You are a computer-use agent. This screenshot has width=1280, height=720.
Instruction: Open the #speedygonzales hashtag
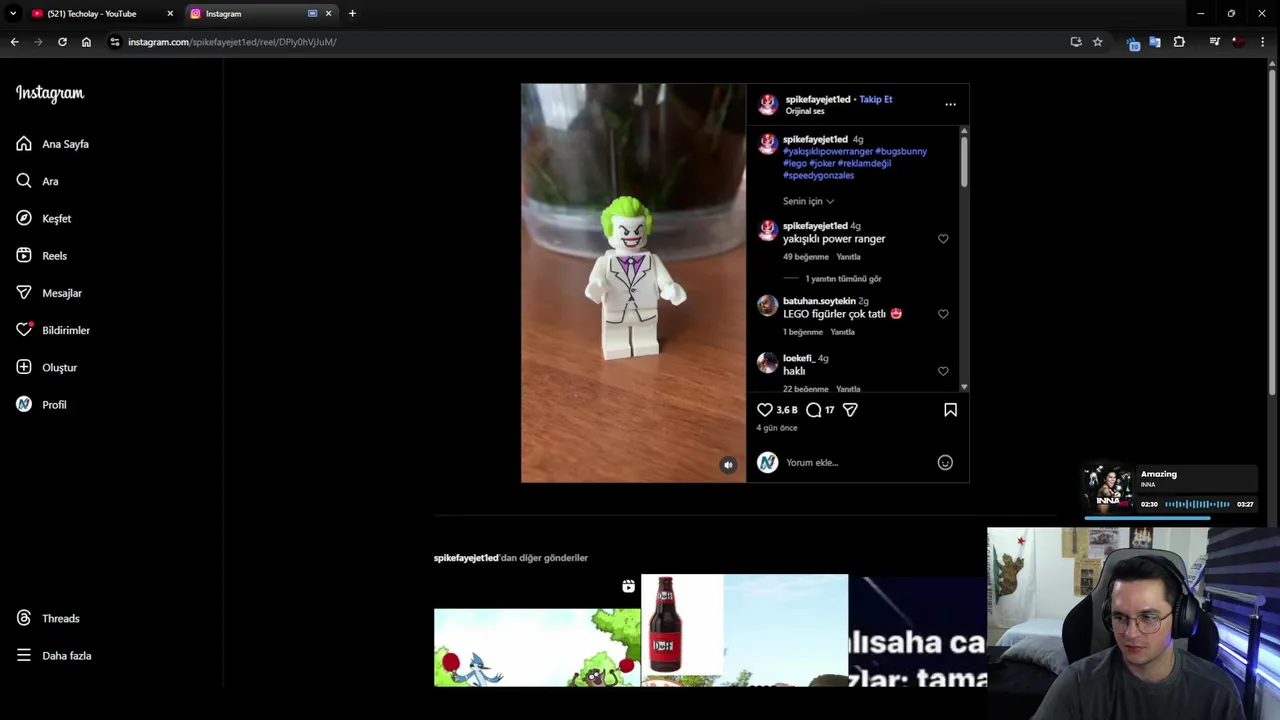[x=818, y=175]
